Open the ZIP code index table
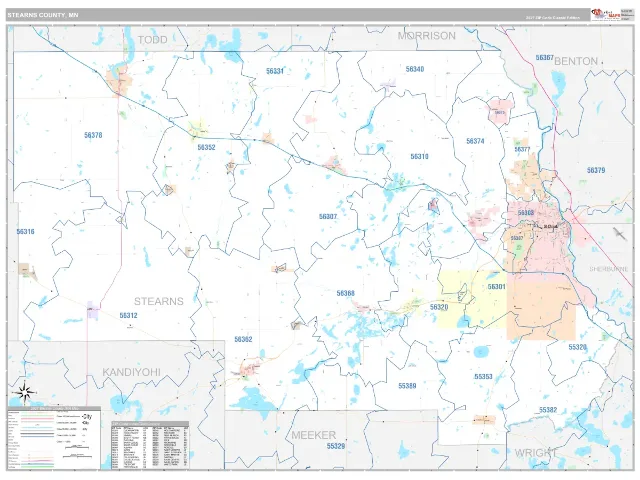Screen dimensions: 640x480 [150, 445]
